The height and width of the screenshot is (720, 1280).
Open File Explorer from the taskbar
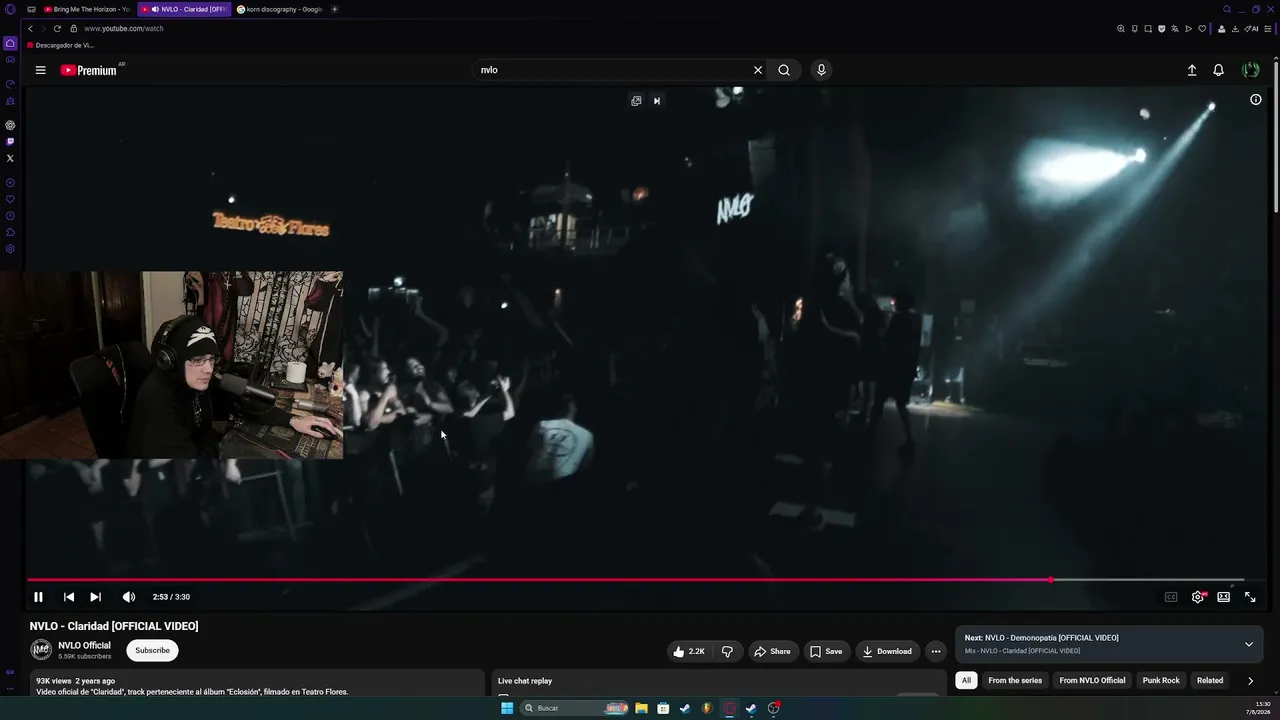coord(641,708)
